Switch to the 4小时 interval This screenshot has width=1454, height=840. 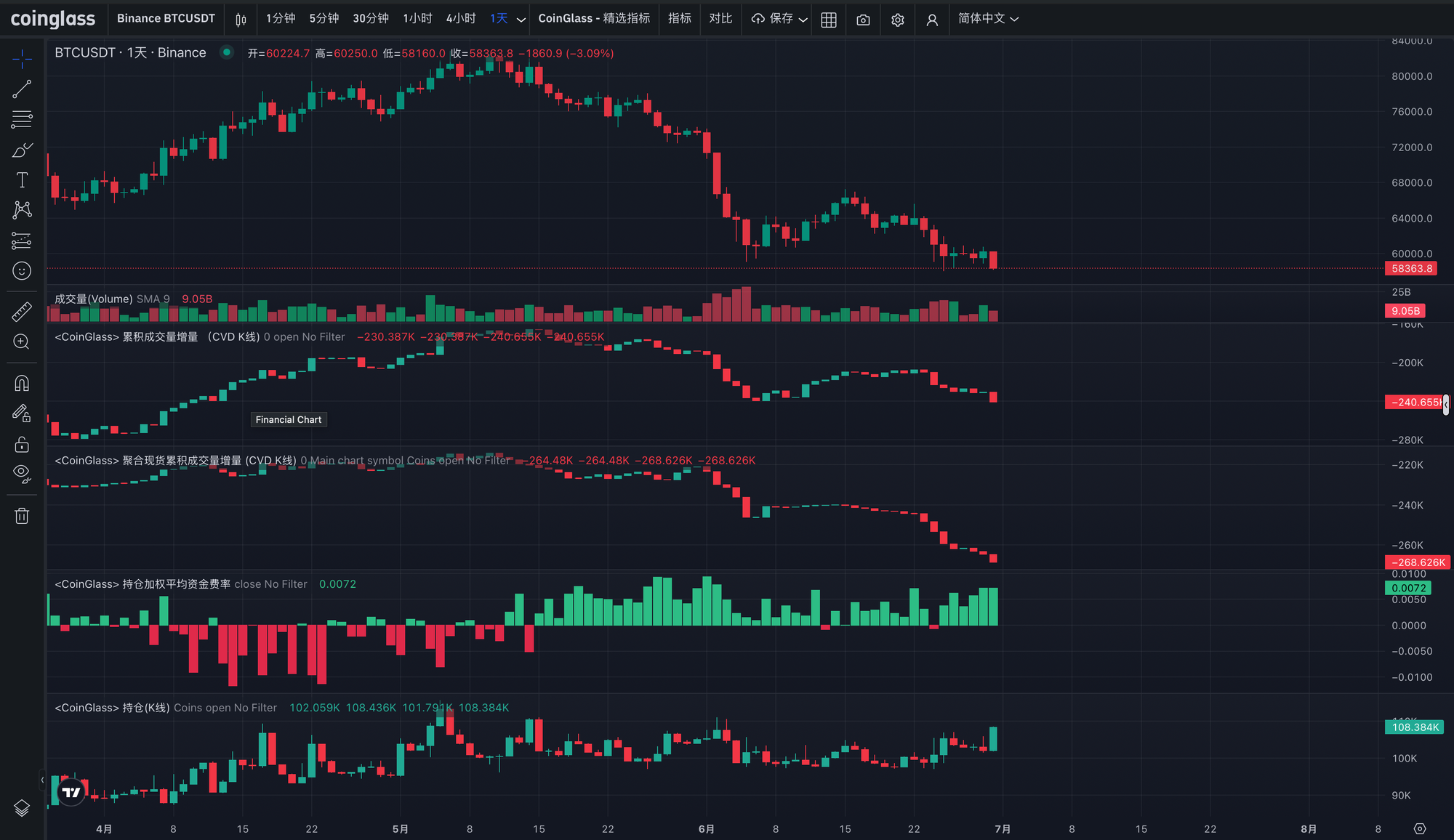coord(461,19)
